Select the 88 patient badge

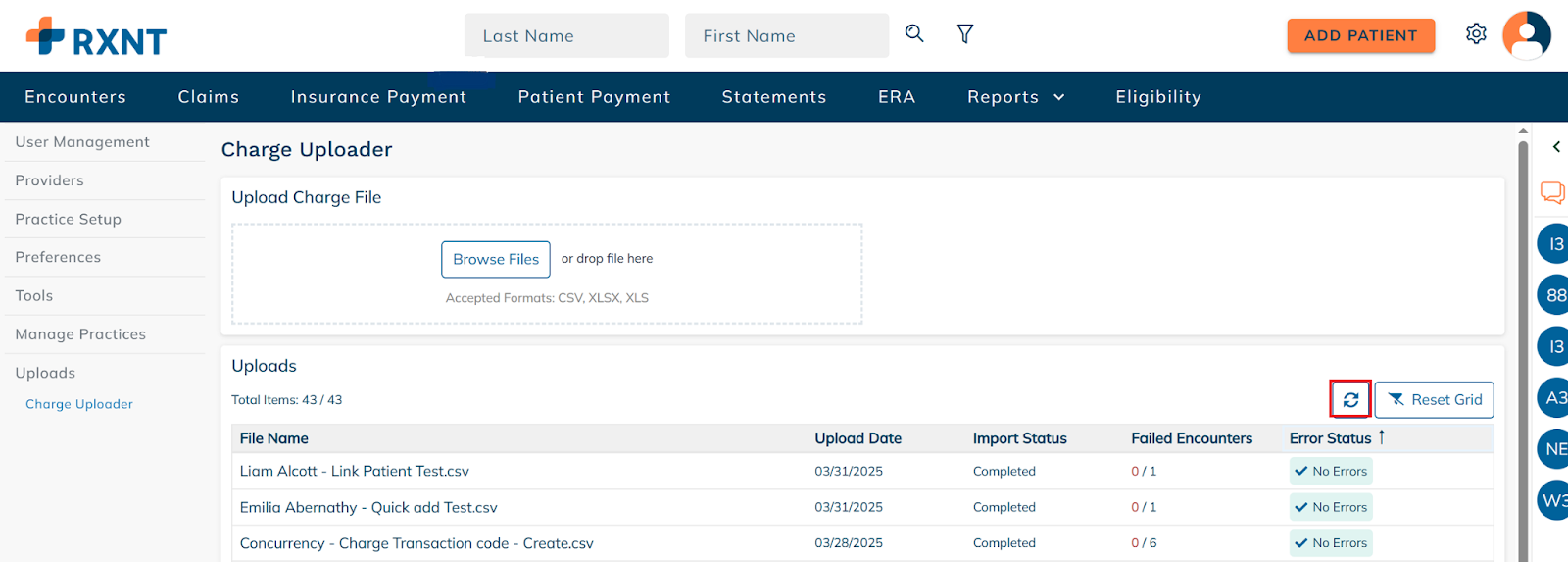point(1553,295)
